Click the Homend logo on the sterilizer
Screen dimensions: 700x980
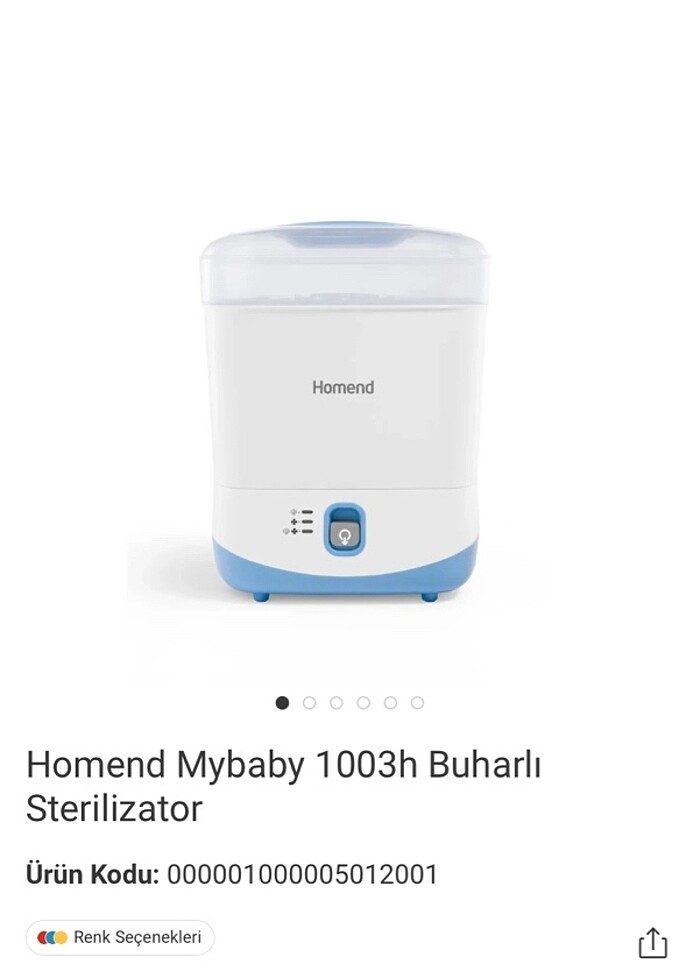coord(343,388)
